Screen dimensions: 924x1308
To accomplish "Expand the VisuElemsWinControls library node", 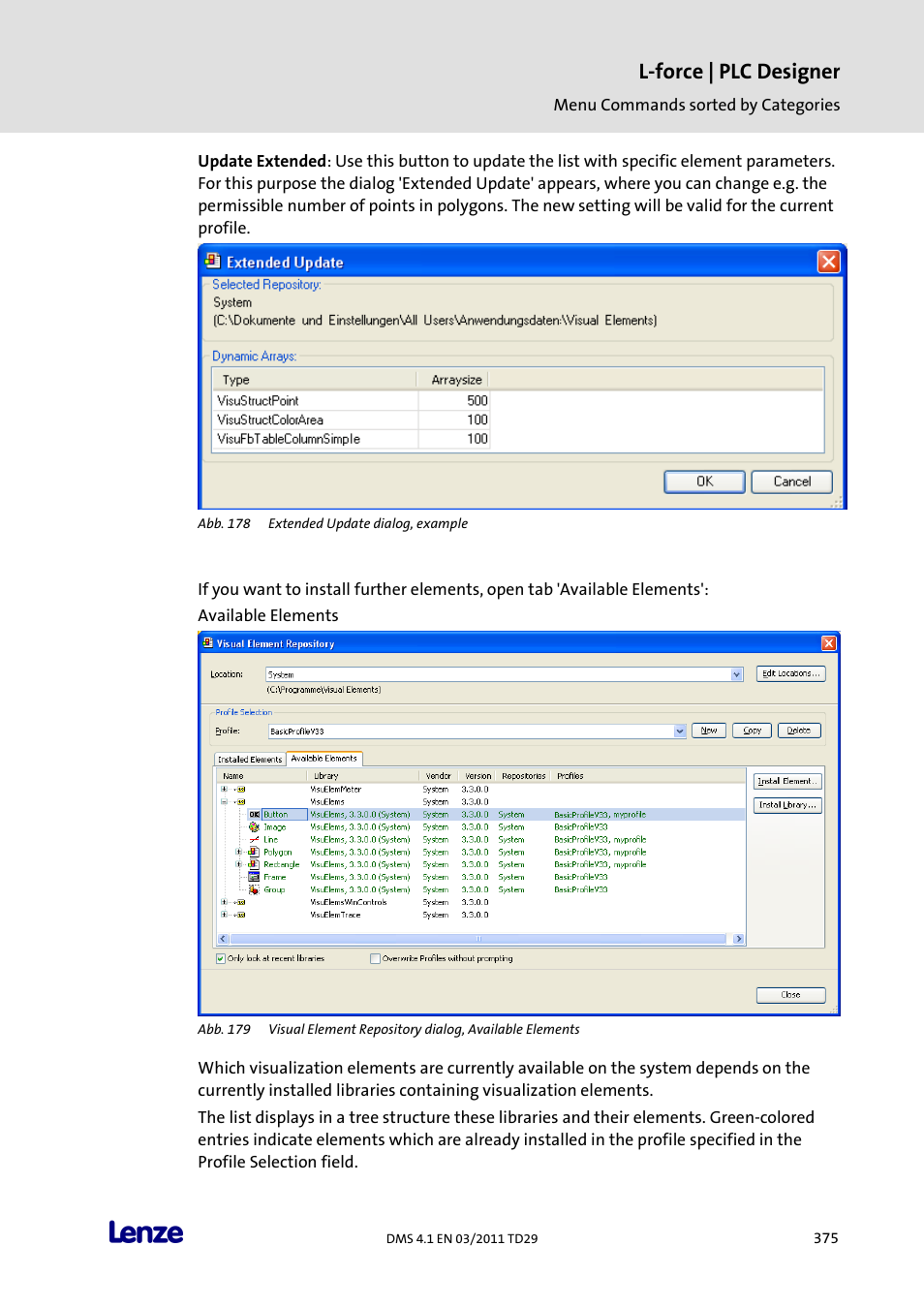I will pos(224,902).
